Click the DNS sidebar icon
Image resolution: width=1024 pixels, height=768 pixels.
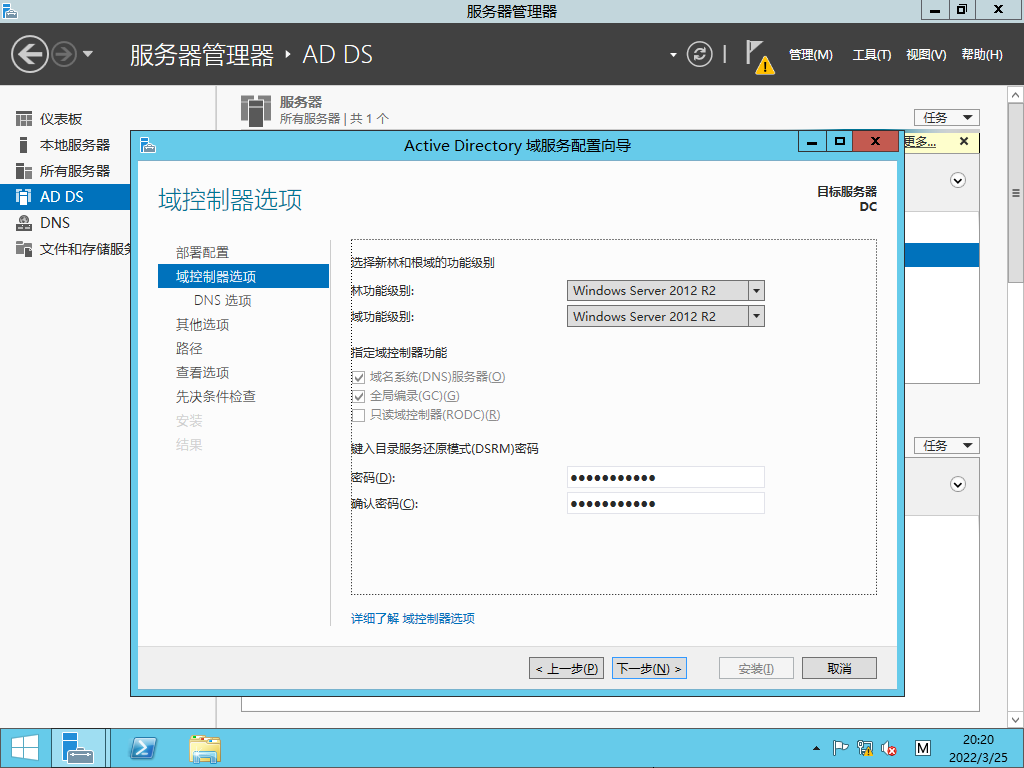(24, 223)
